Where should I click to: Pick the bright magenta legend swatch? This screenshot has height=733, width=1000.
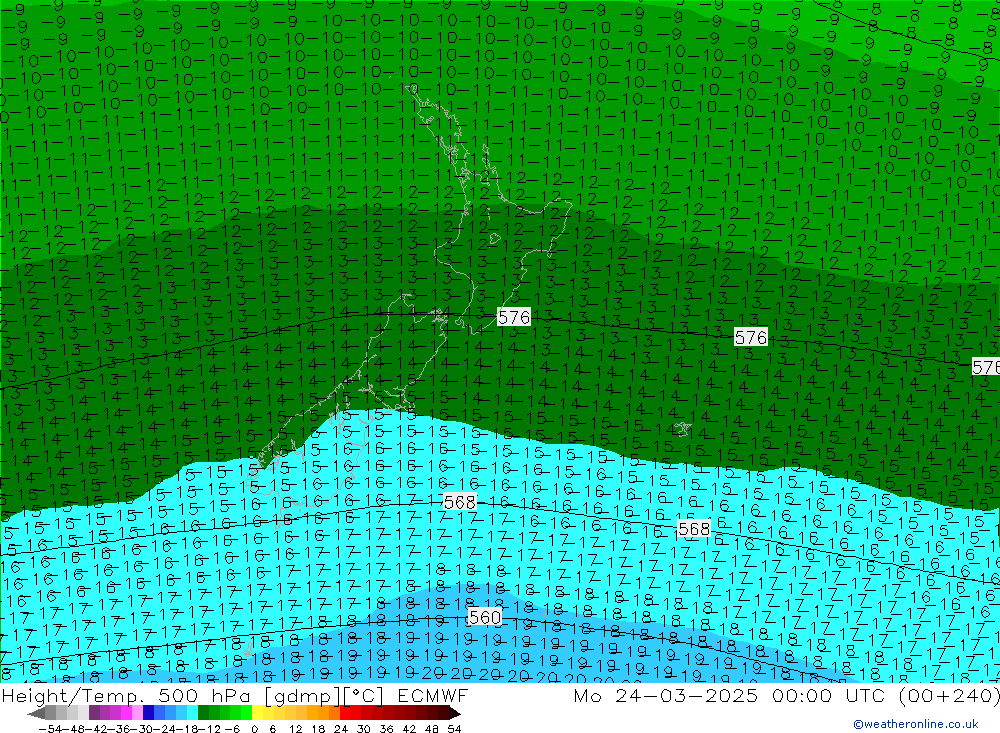tap(126, 713)
